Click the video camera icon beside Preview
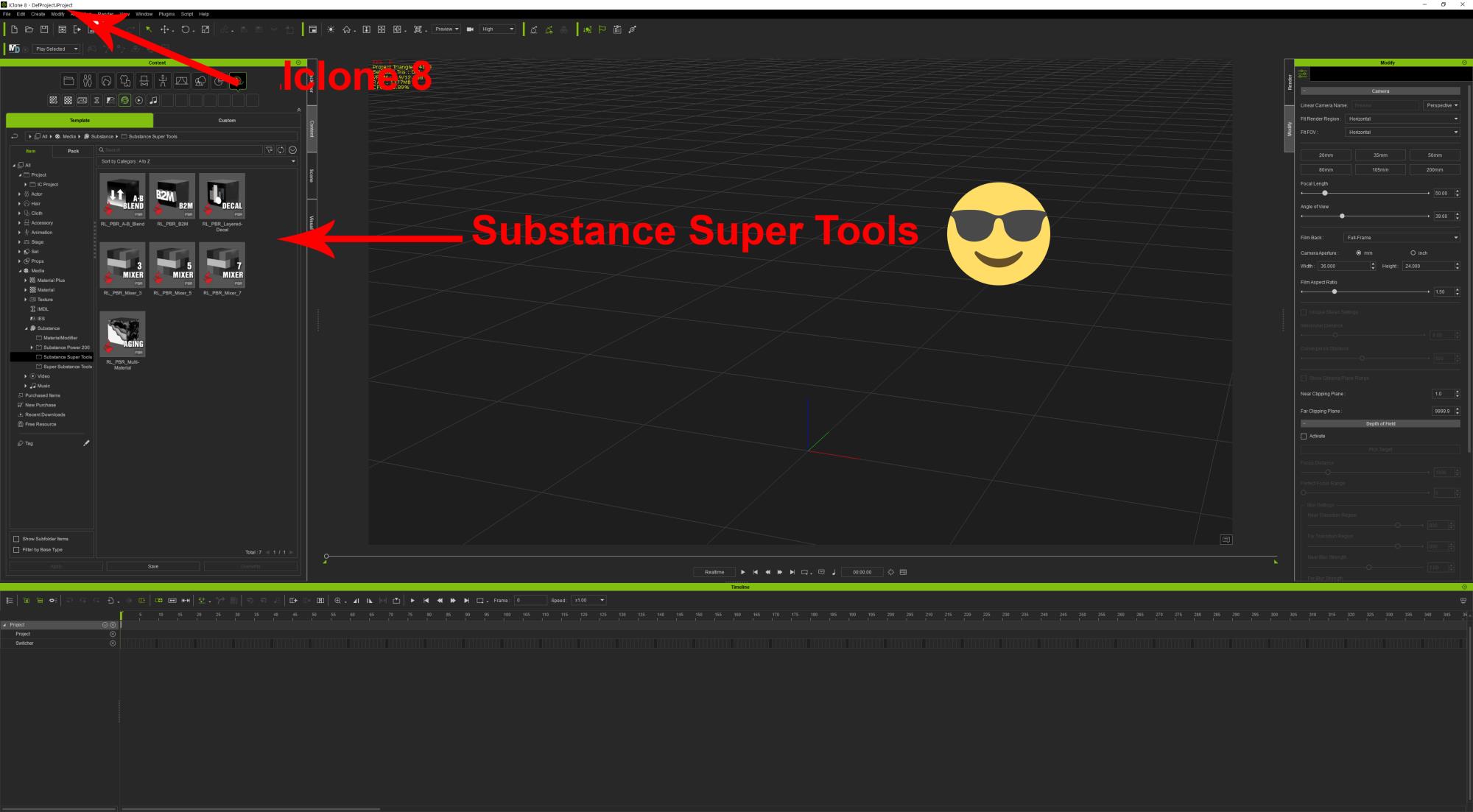The width and height of the screenshot is (1473, 812). (470, 29)
